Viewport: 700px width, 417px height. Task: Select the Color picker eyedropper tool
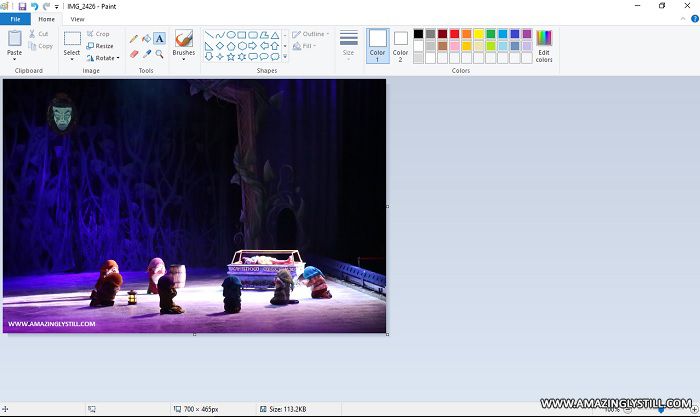coord(146,54)
